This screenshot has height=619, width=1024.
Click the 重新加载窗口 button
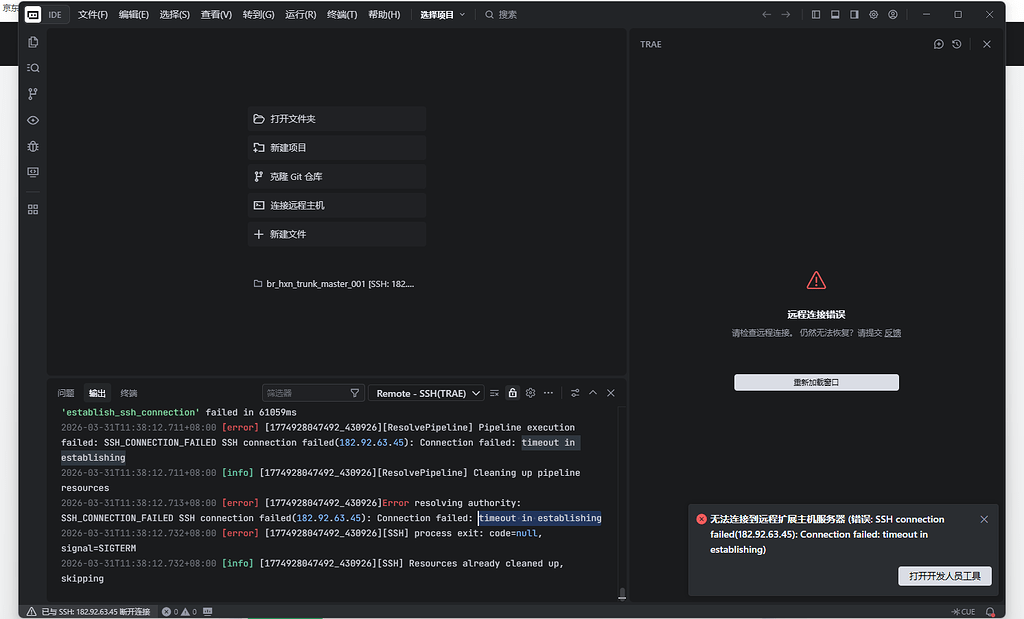click(x=816, y=383)
